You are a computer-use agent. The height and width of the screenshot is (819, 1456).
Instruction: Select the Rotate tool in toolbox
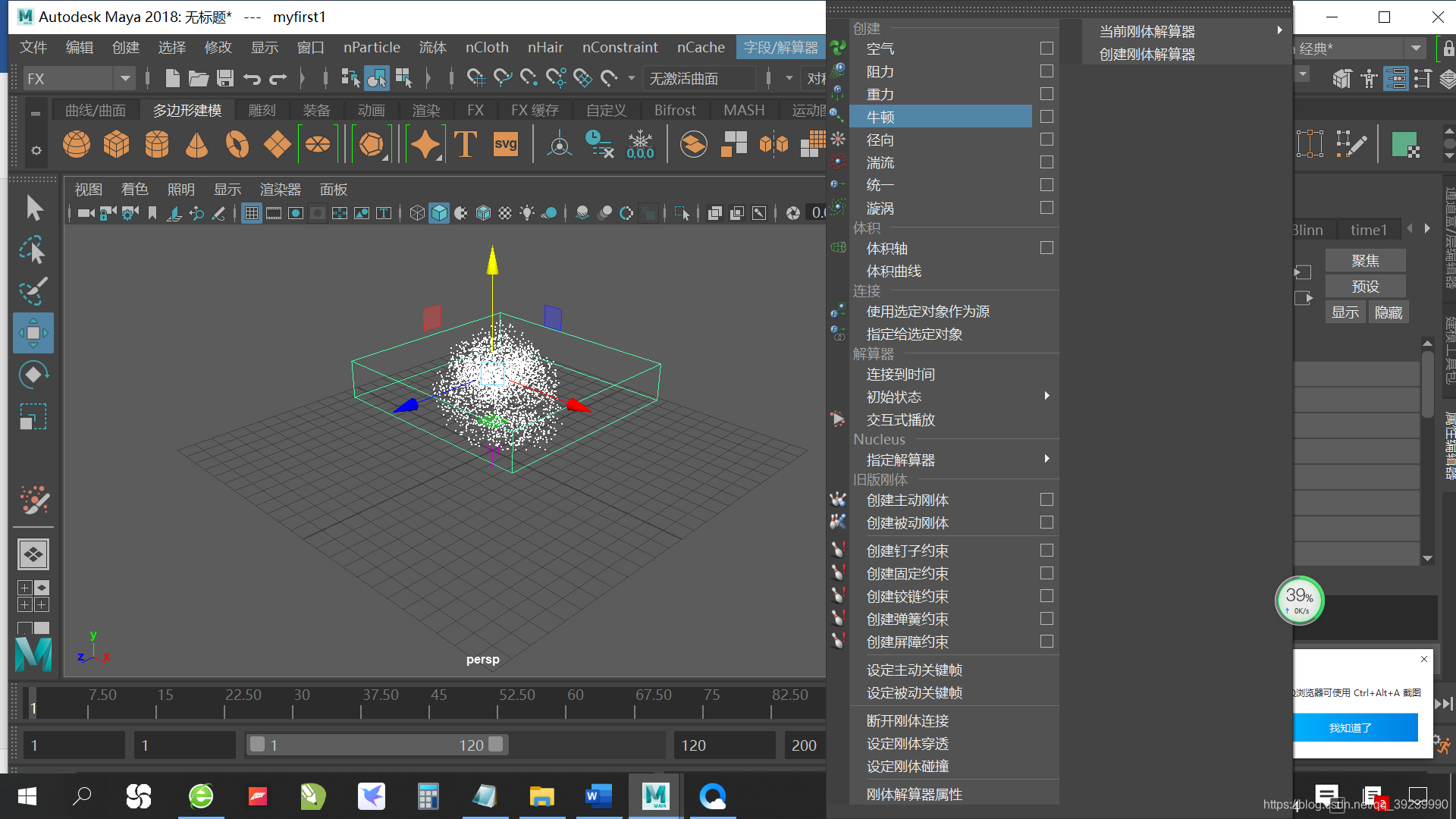33,375
